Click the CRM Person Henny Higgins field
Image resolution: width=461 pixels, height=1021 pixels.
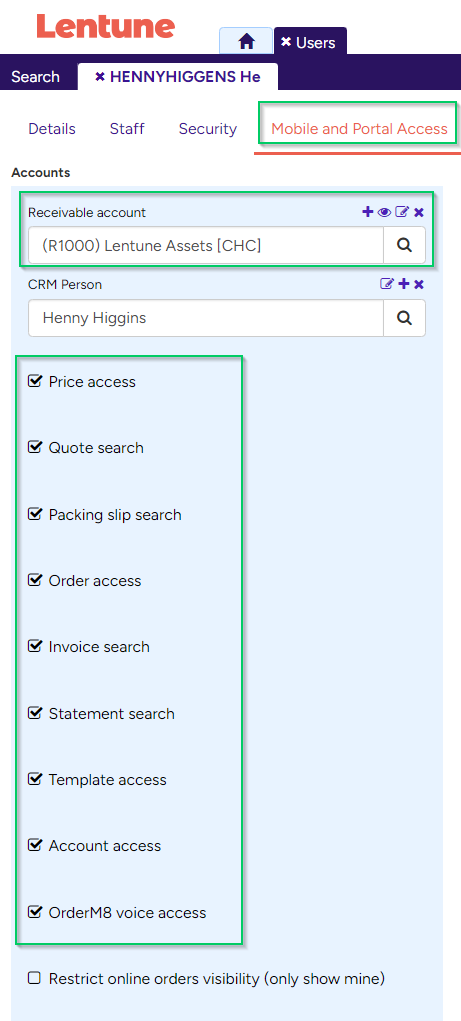[x=206, y=318]
